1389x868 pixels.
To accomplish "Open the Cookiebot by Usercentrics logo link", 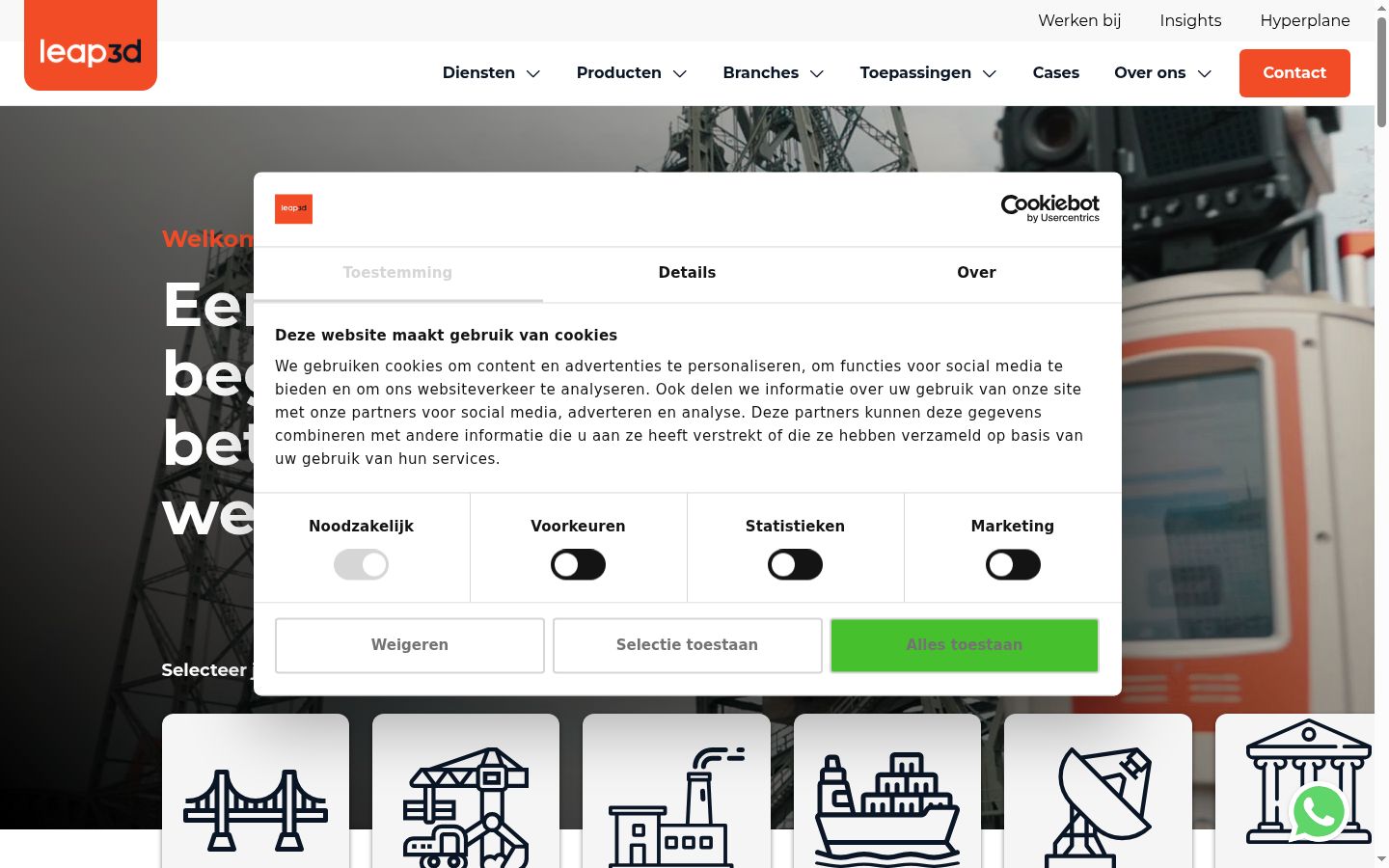I will [1050, 208].
